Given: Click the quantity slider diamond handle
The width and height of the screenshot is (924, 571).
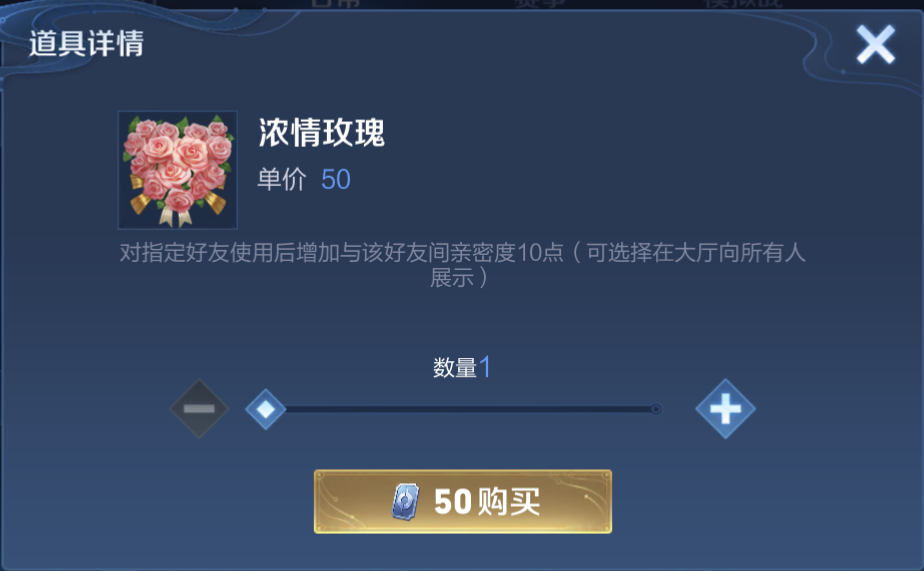Looking at the screenshot, I should pyautogui.click(x=266, y=409).
